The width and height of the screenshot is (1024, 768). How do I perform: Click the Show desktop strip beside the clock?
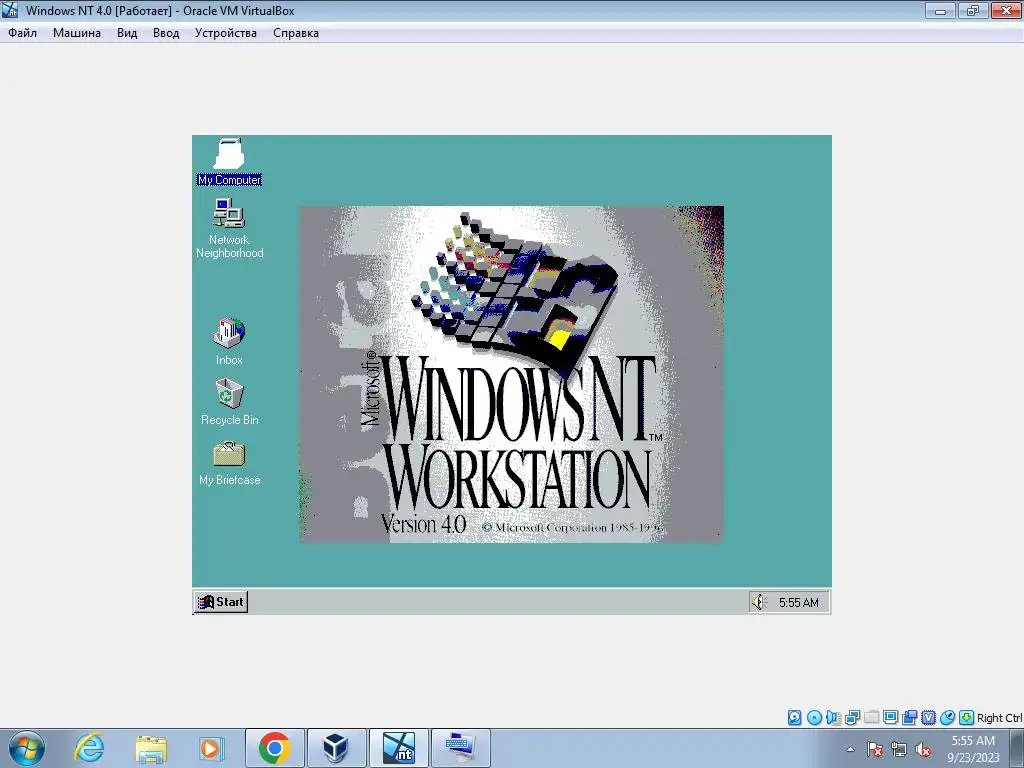click(1017, 748)
